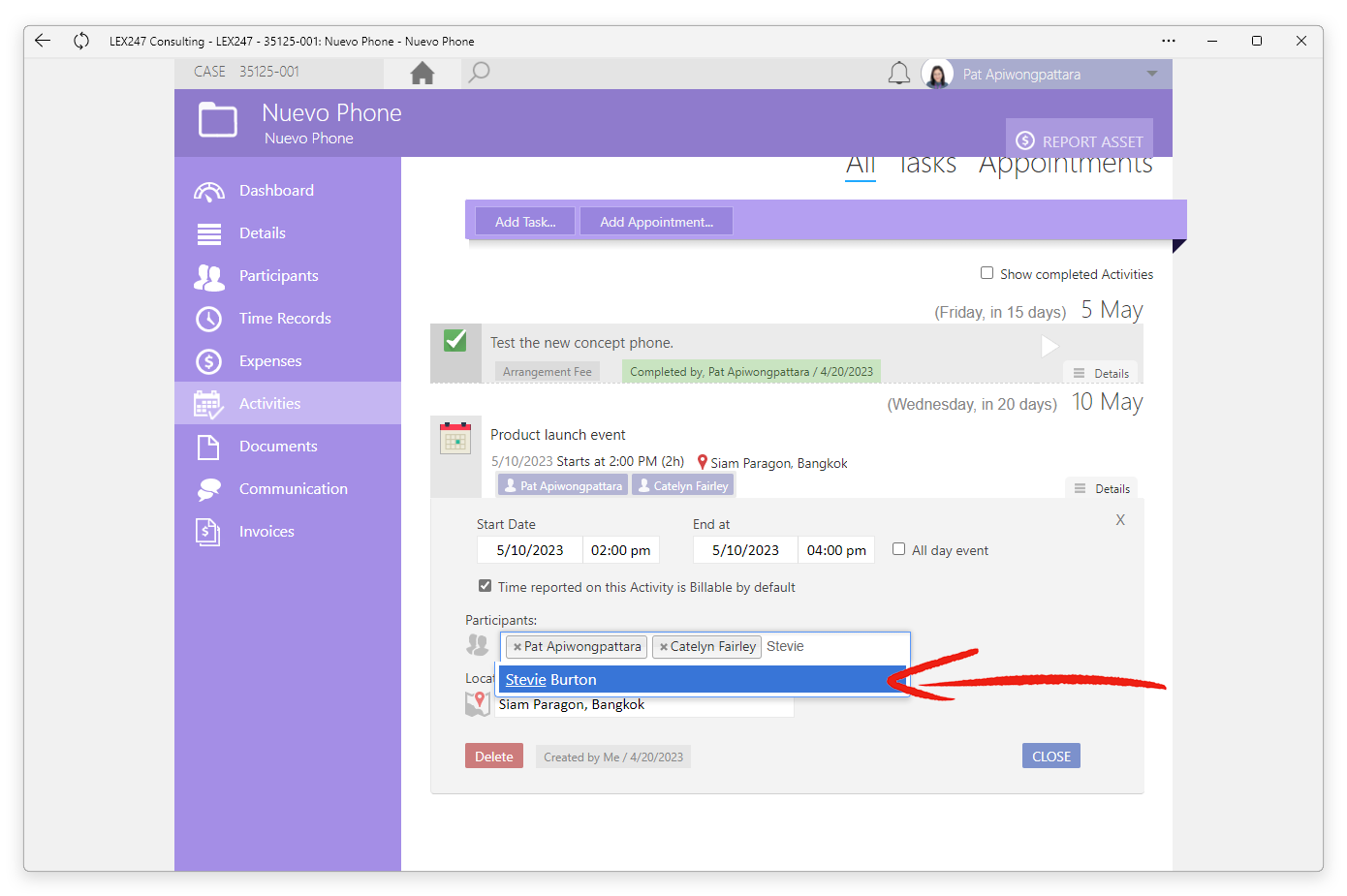Remove Pat Apiwongpattara from the participants field
1347x896 pixels.
click(x=517, y=647)
